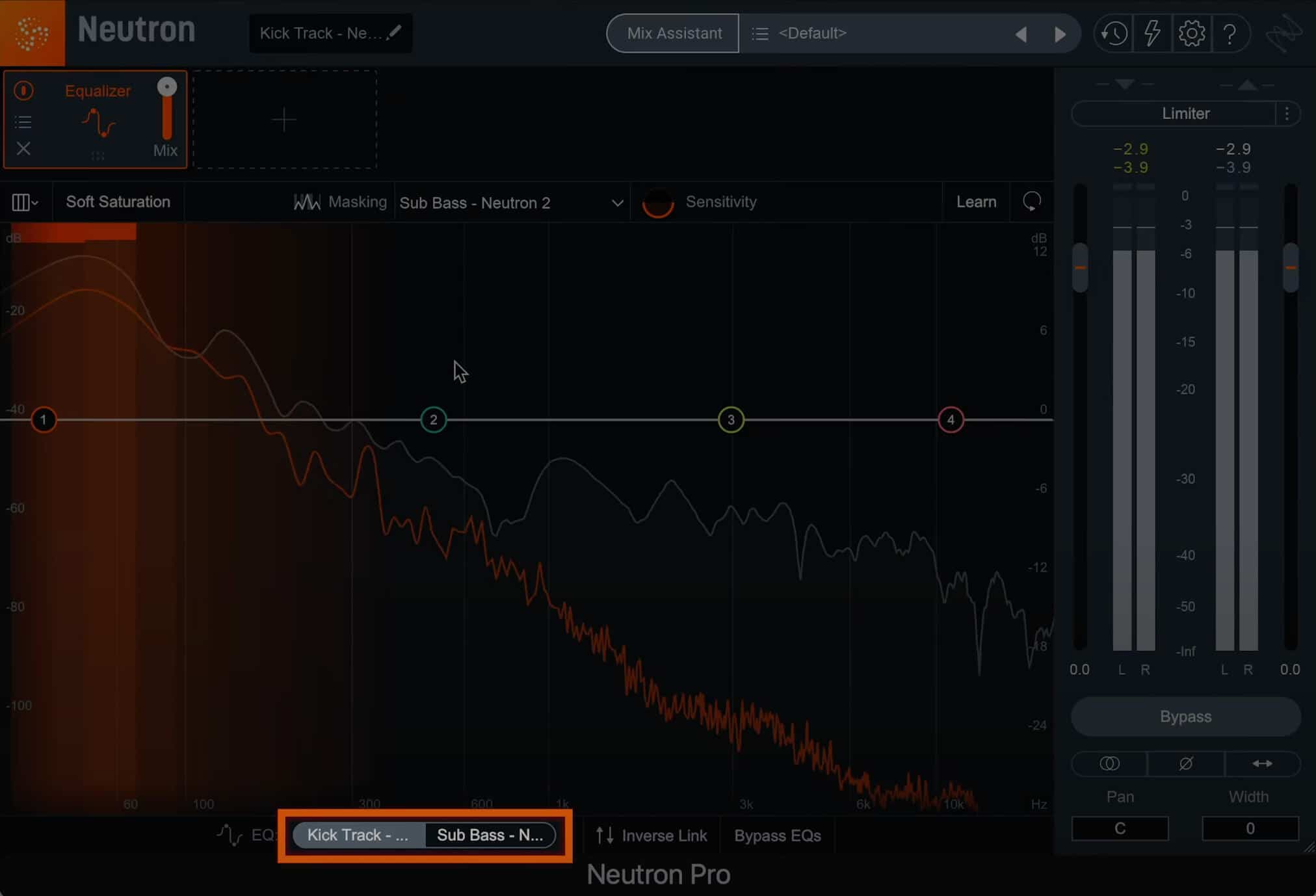Click the lightning bolt zero latency icon
Image resolution: width=1316 pixels, height=896 pixels.
pos(1152,33)
